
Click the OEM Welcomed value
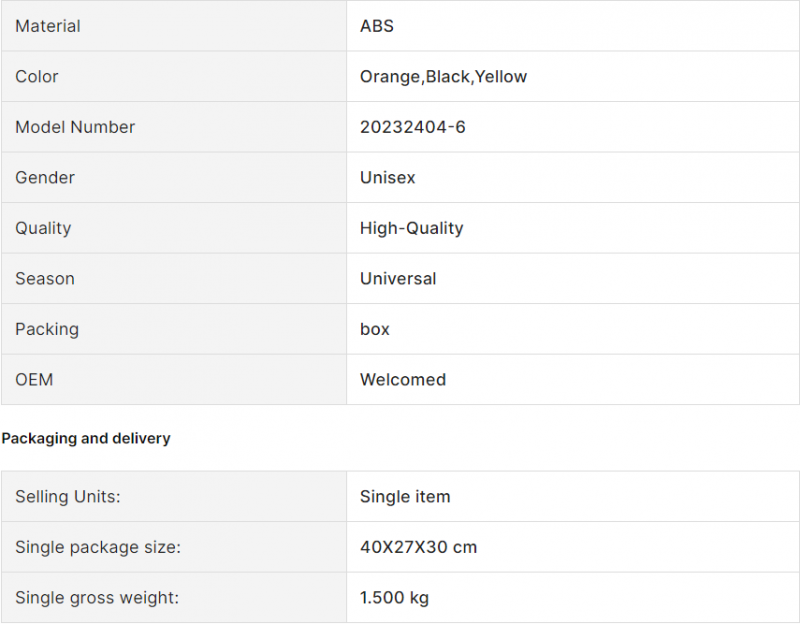[403, 380]
